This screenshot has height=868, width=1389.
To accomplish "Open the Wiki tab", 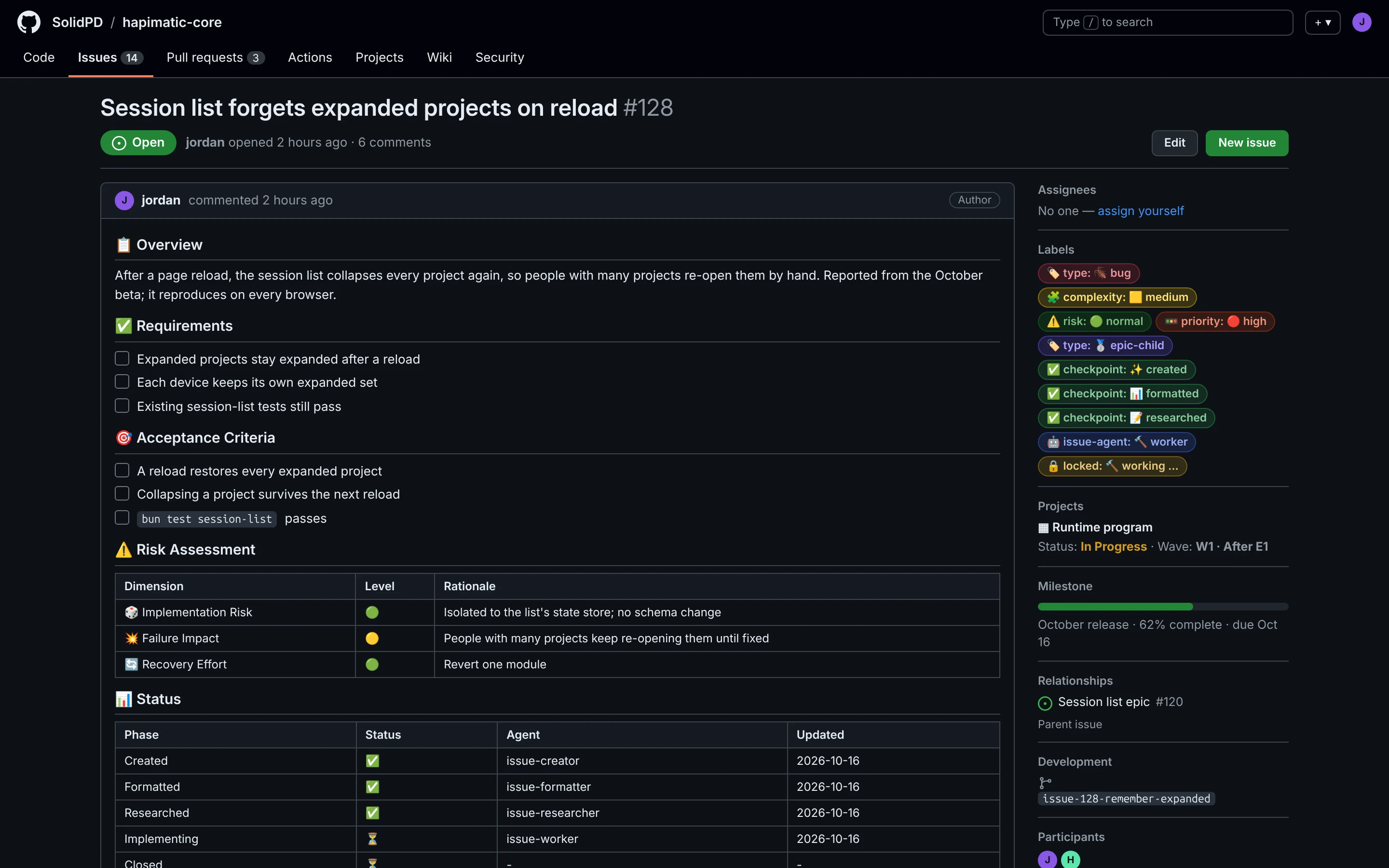I will click(x=439, y=57).
